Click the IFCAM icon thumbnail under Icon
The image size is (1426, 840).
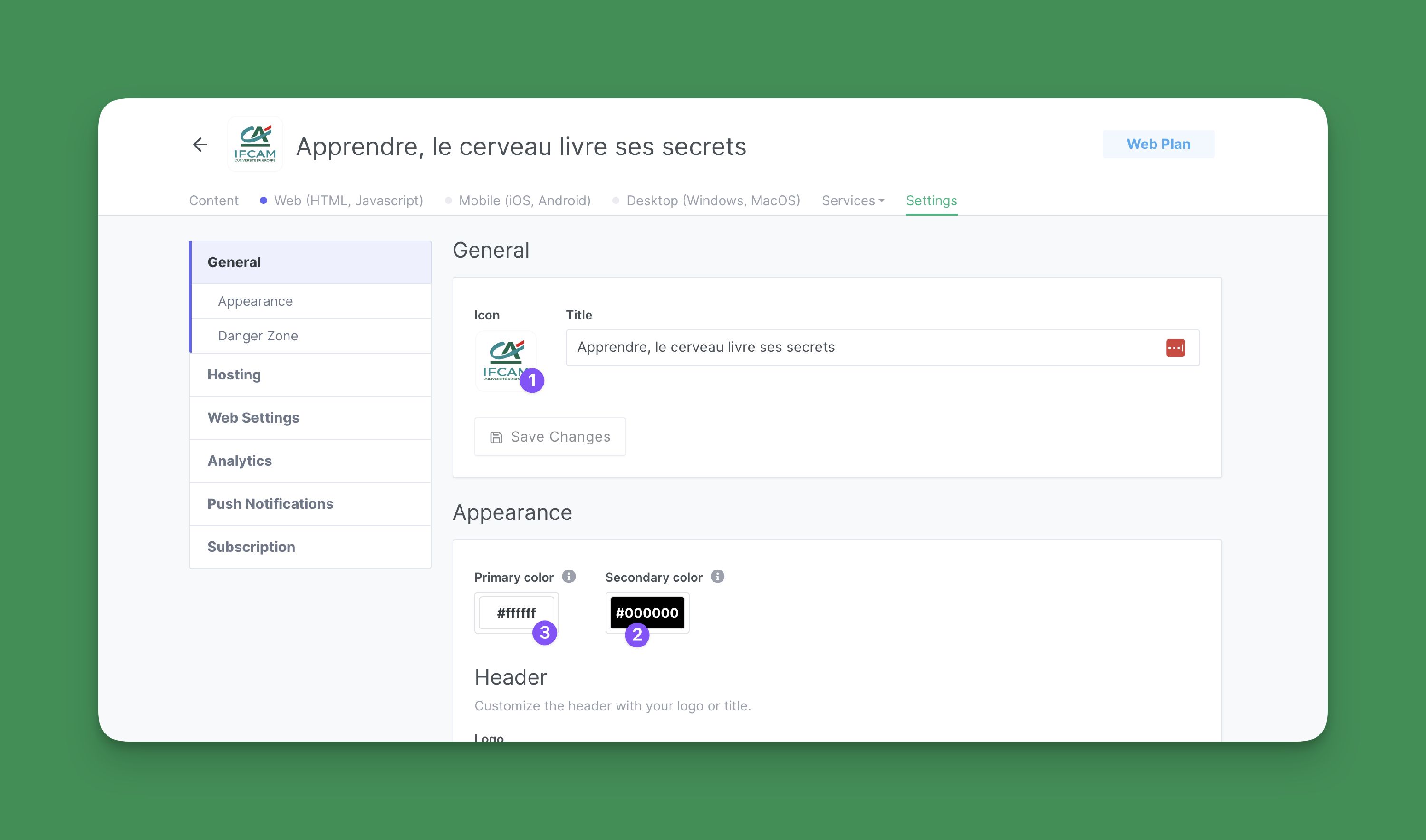point(505,360)
